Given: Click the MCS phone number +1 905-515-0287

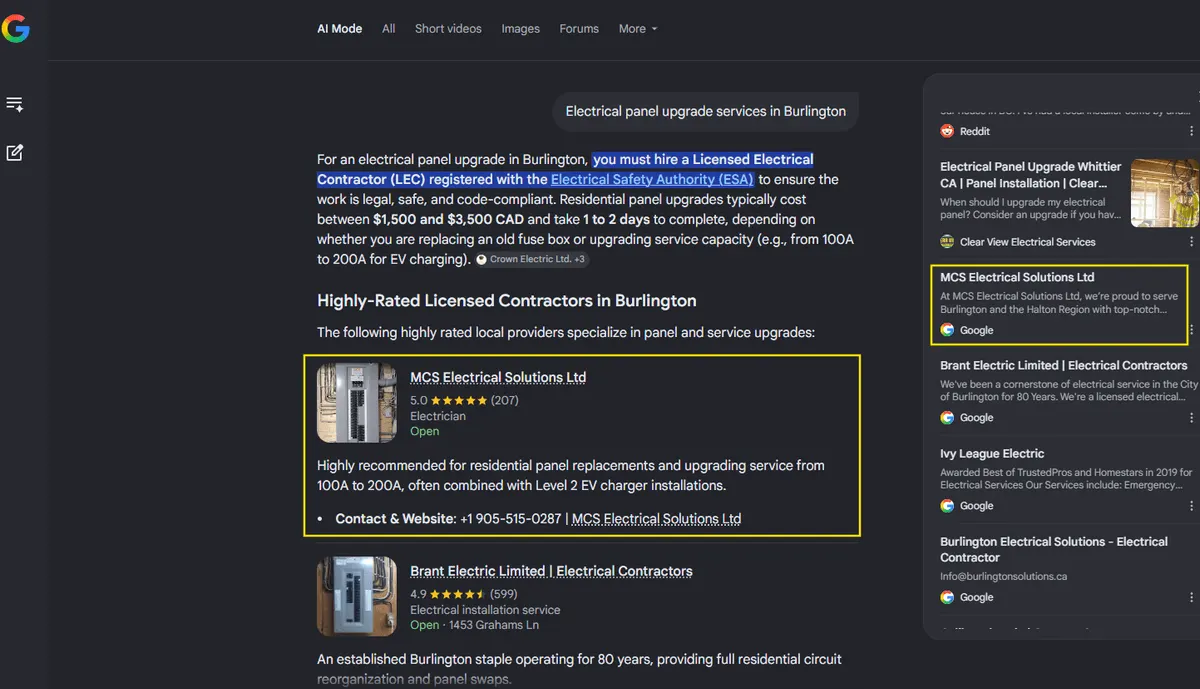Looking at the screenshot, I should point(509,519).
